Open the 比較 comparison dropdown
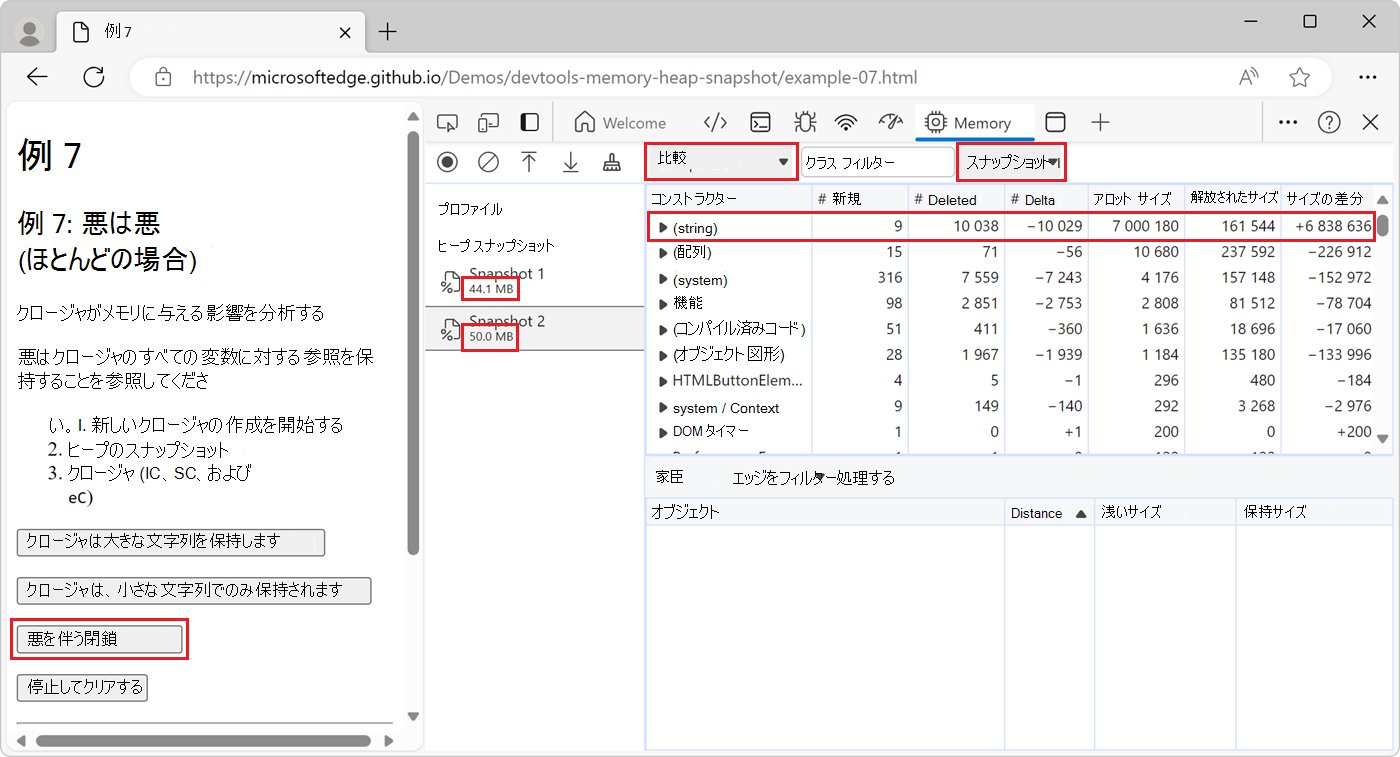The height and width of the screenshot is (757, 1400). pyautogui.click(x=720, y=161)
